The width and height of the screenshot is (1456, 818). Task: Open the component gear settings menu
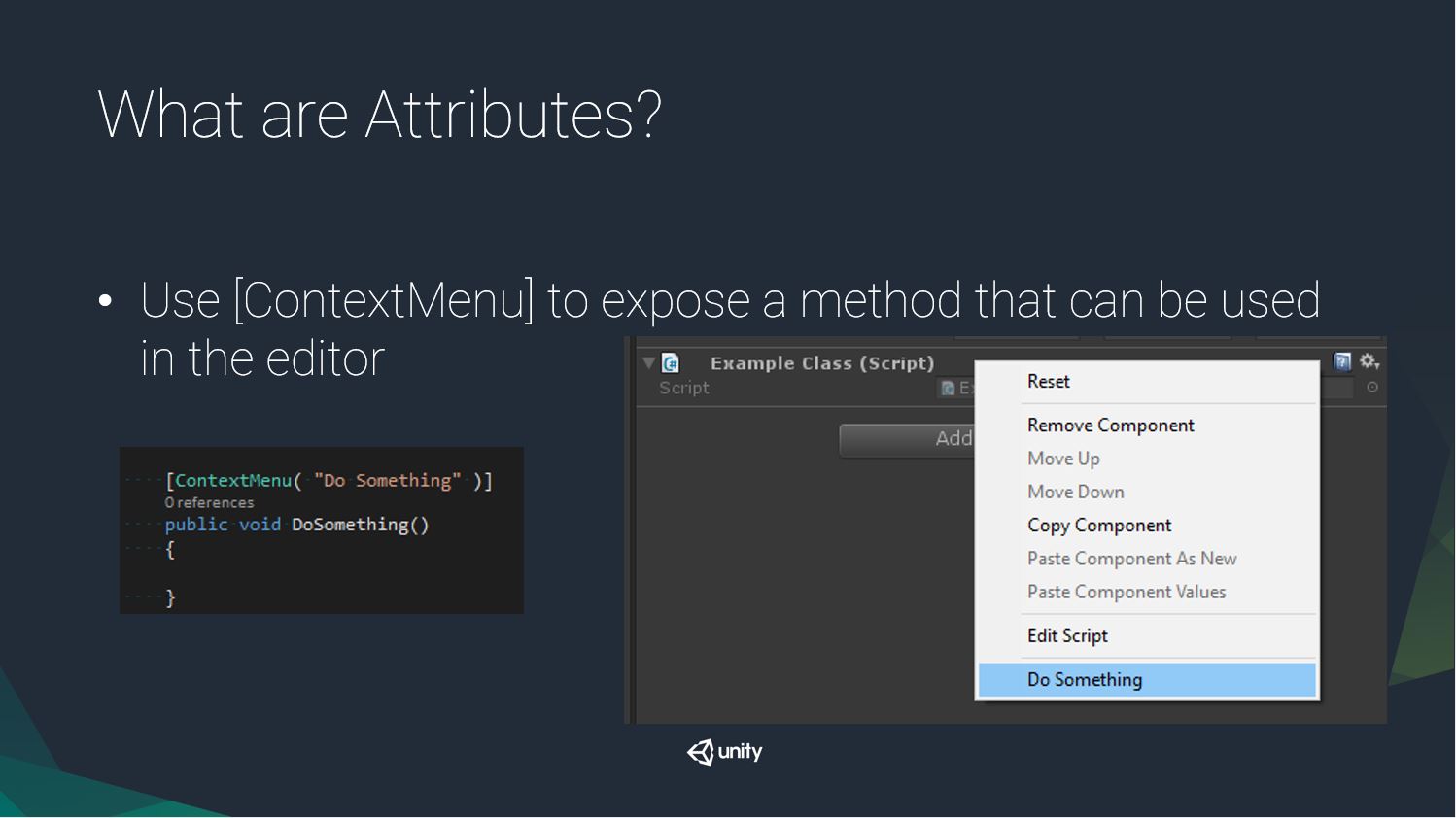point(1369,361)
